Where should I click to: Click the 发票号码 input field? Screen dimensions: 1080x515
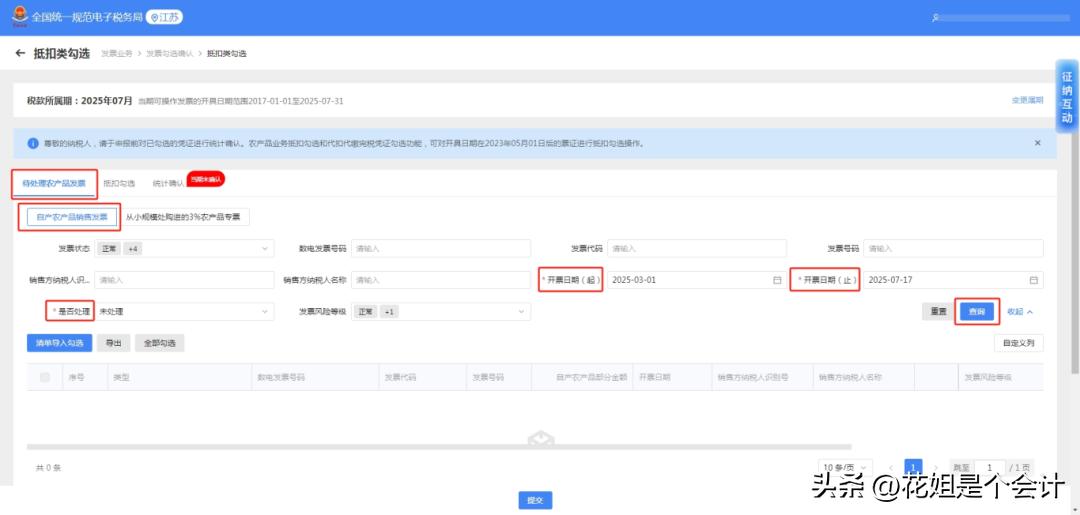(x=953, y=249)
